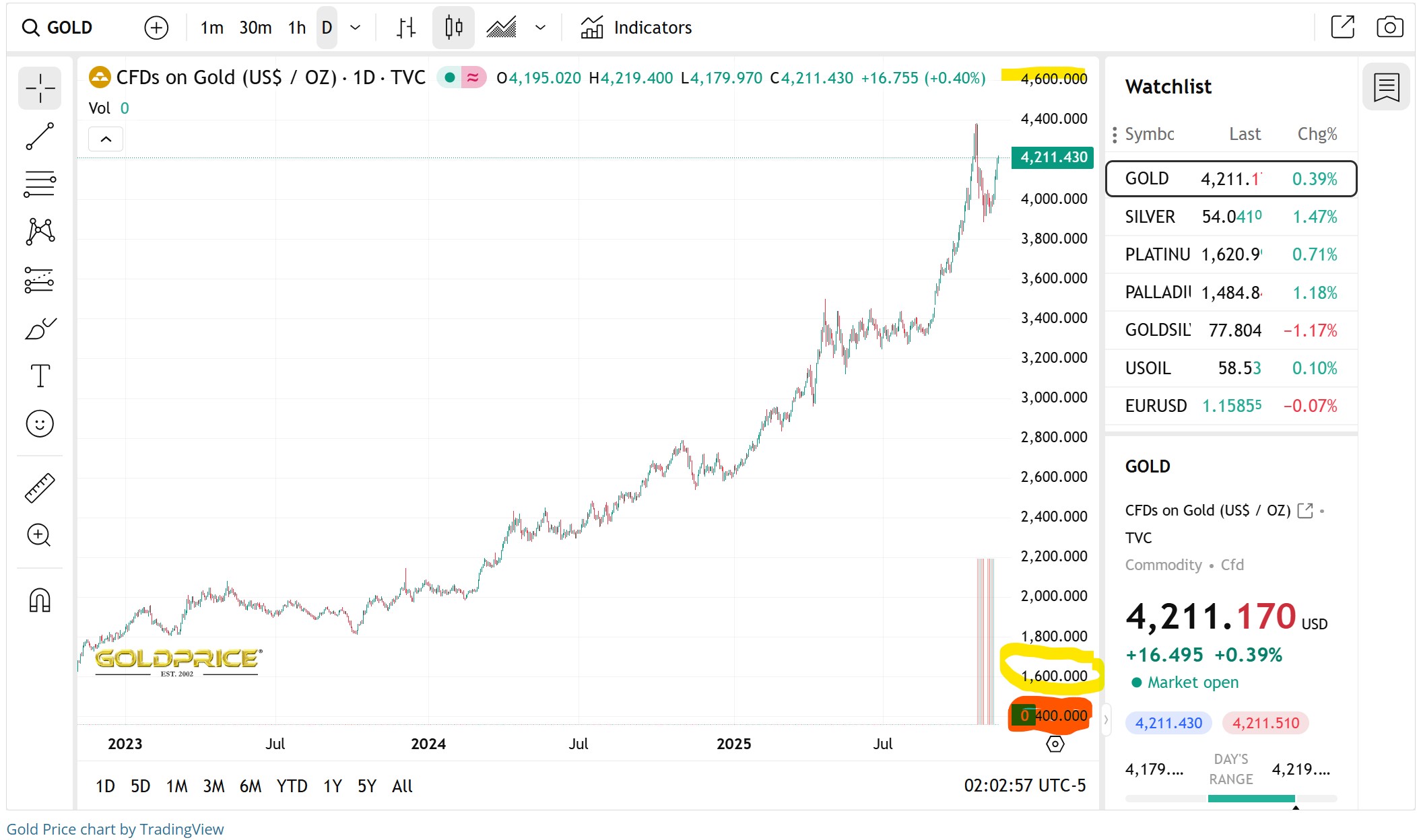The width and height of the screenshot is (1419, 840).
Task: Click the add symbol plus icon
Action: click(156, 28)
